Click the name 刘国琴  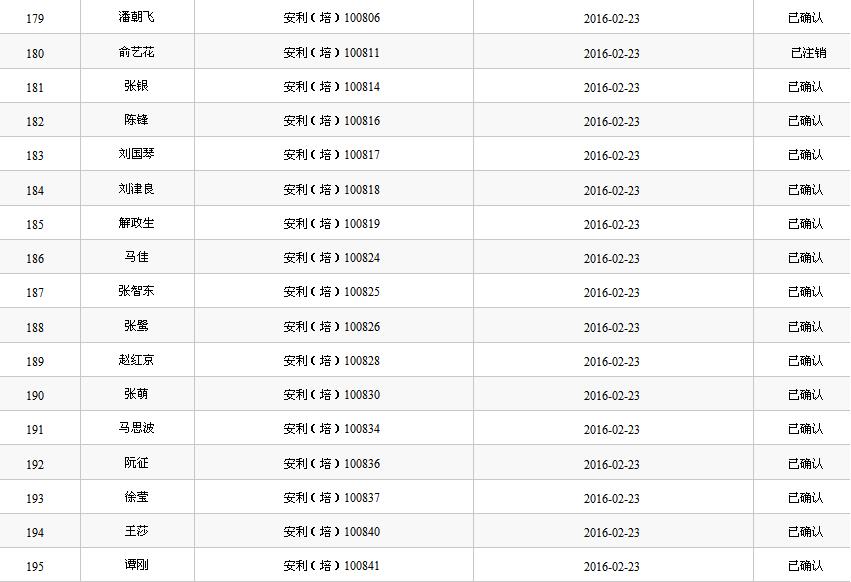[136, 155]
